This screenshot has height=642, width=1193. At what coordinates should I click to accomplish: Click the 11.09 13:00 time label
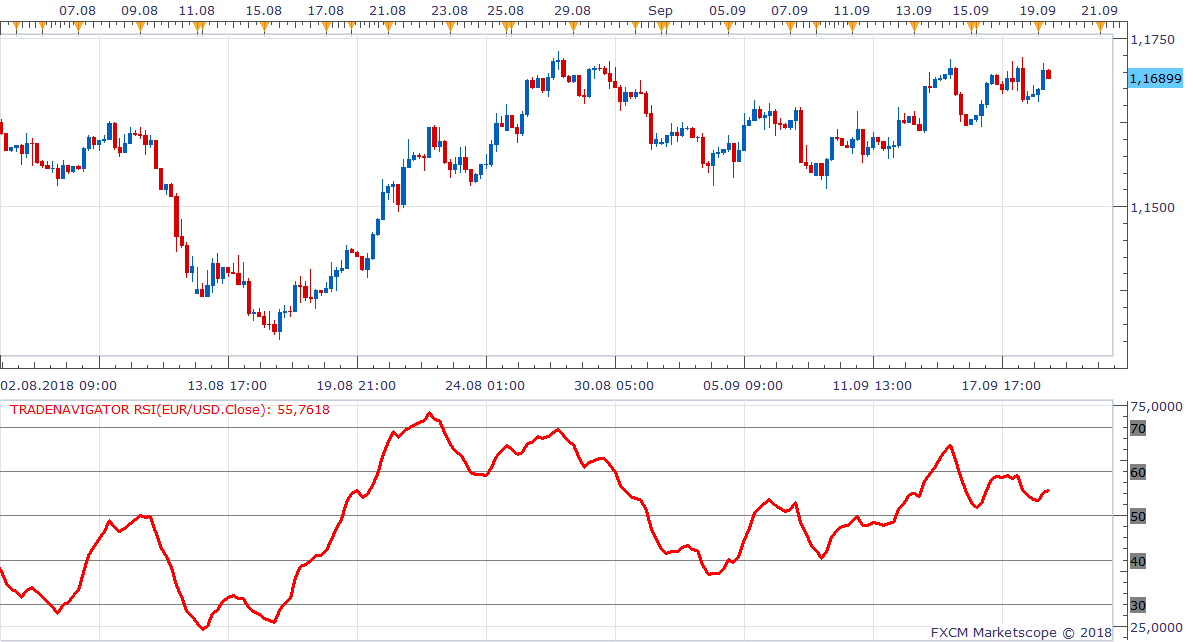click(872, 386)
